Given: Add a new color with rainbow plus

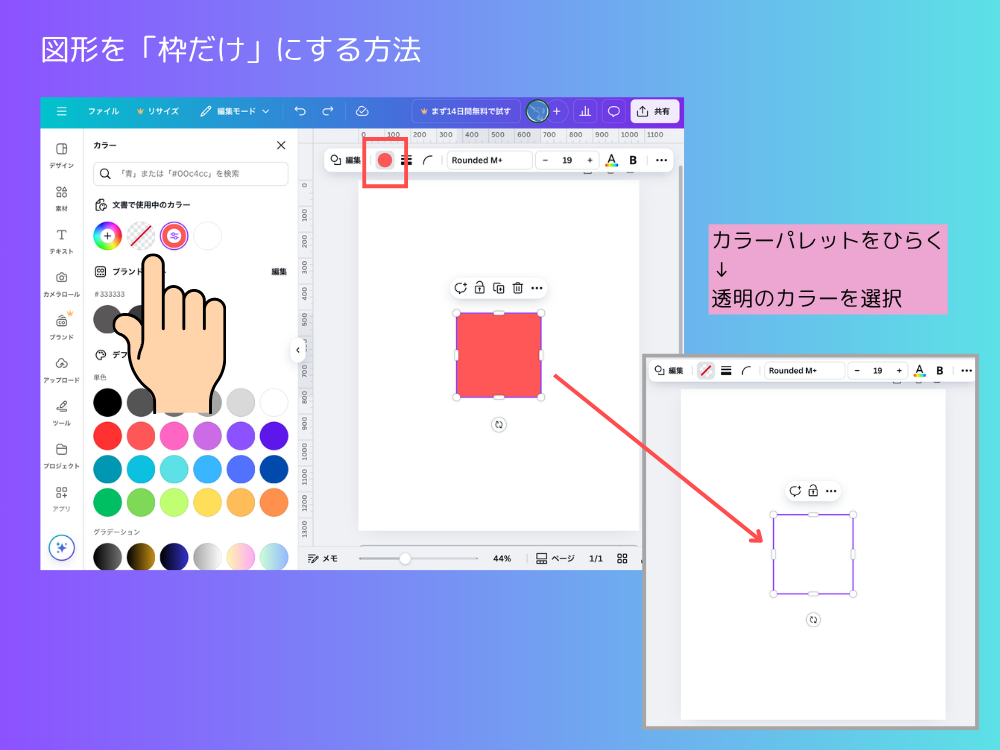Looking at the screenshot, I should click(x=107, y=236).
